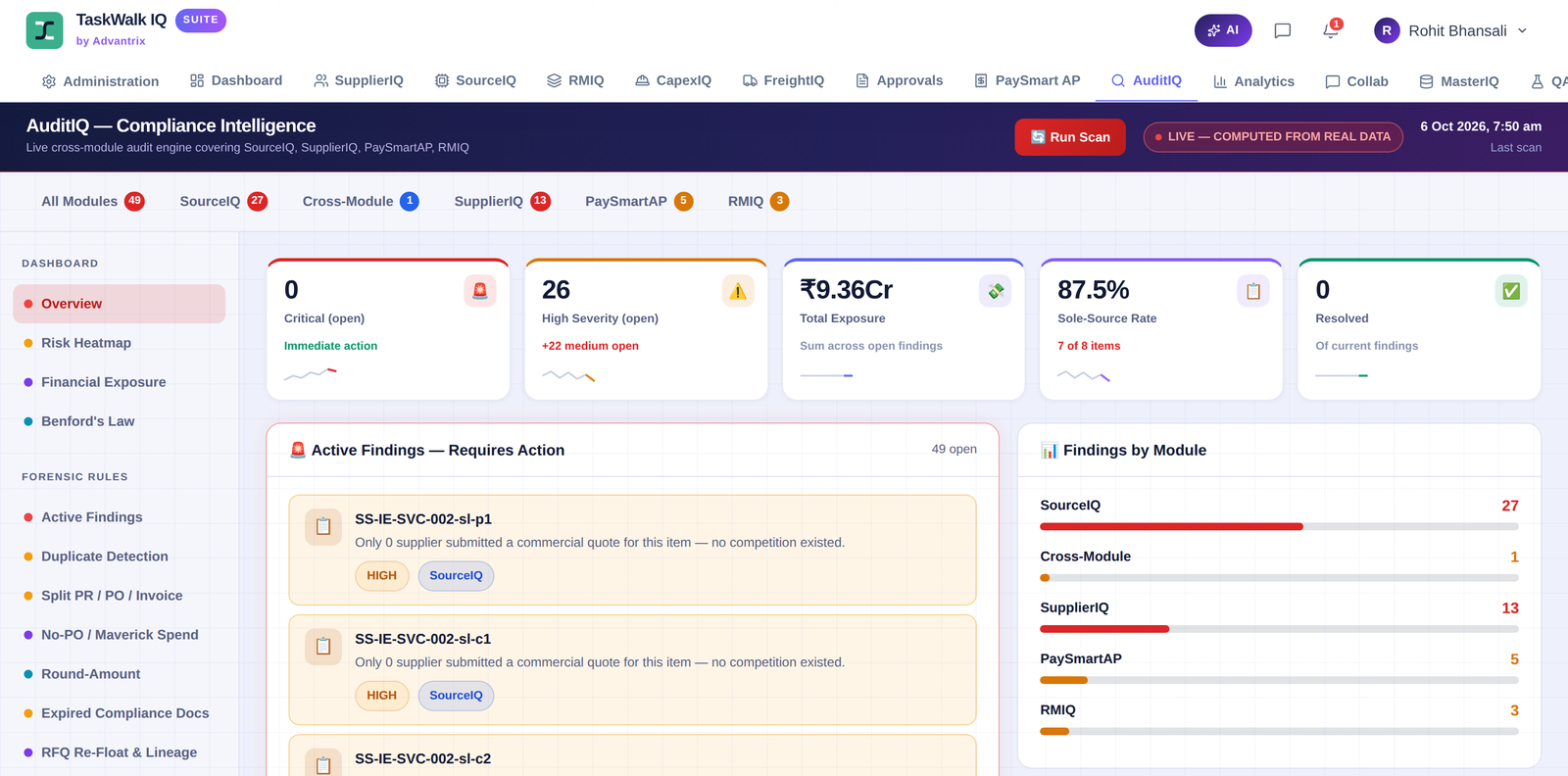Open Round-Amount rule
Viewport: 1568px width, 776px height.
pos(119,674)
